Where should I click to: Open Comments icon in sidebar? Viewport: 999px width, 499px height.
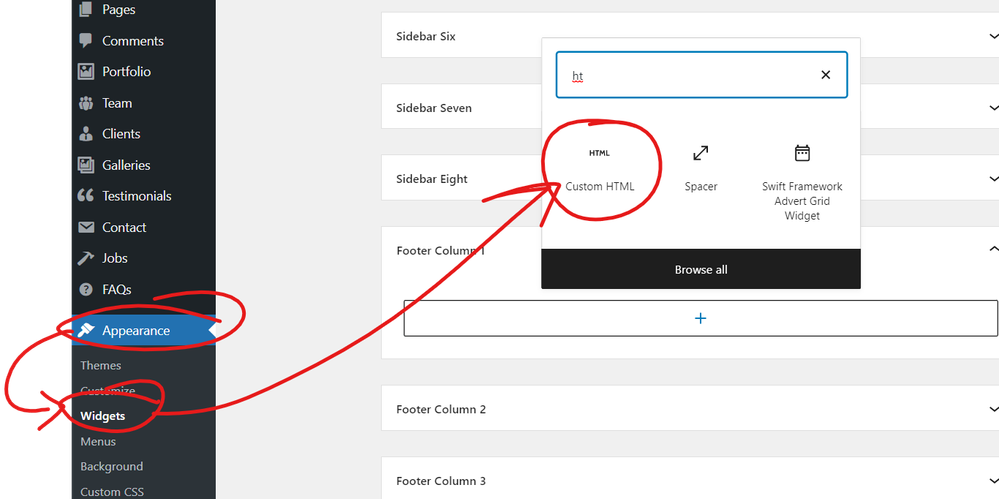(x=85, y=41)
